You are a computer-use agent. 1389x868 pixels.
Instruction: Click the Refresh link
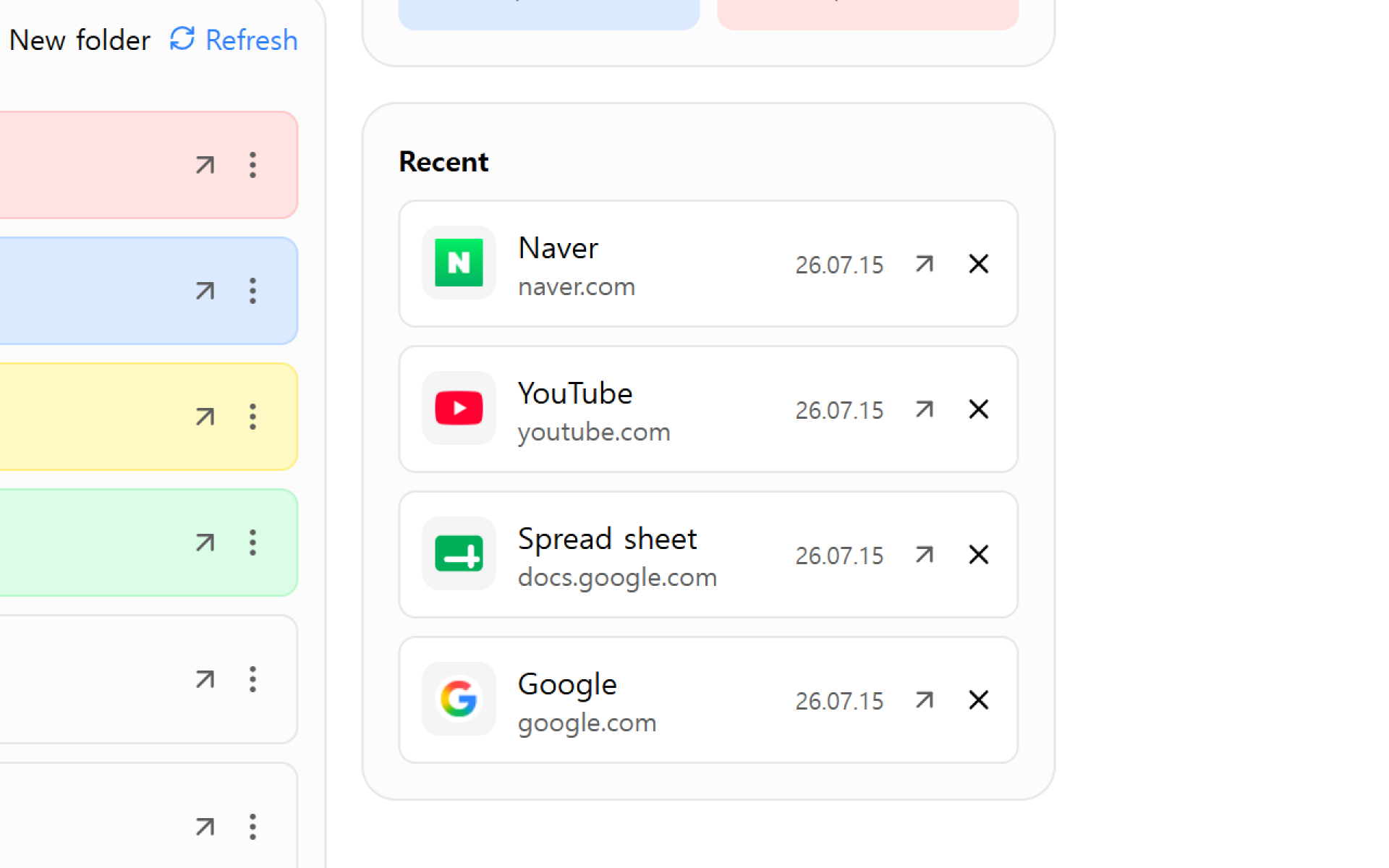click(x=234, y=40)
